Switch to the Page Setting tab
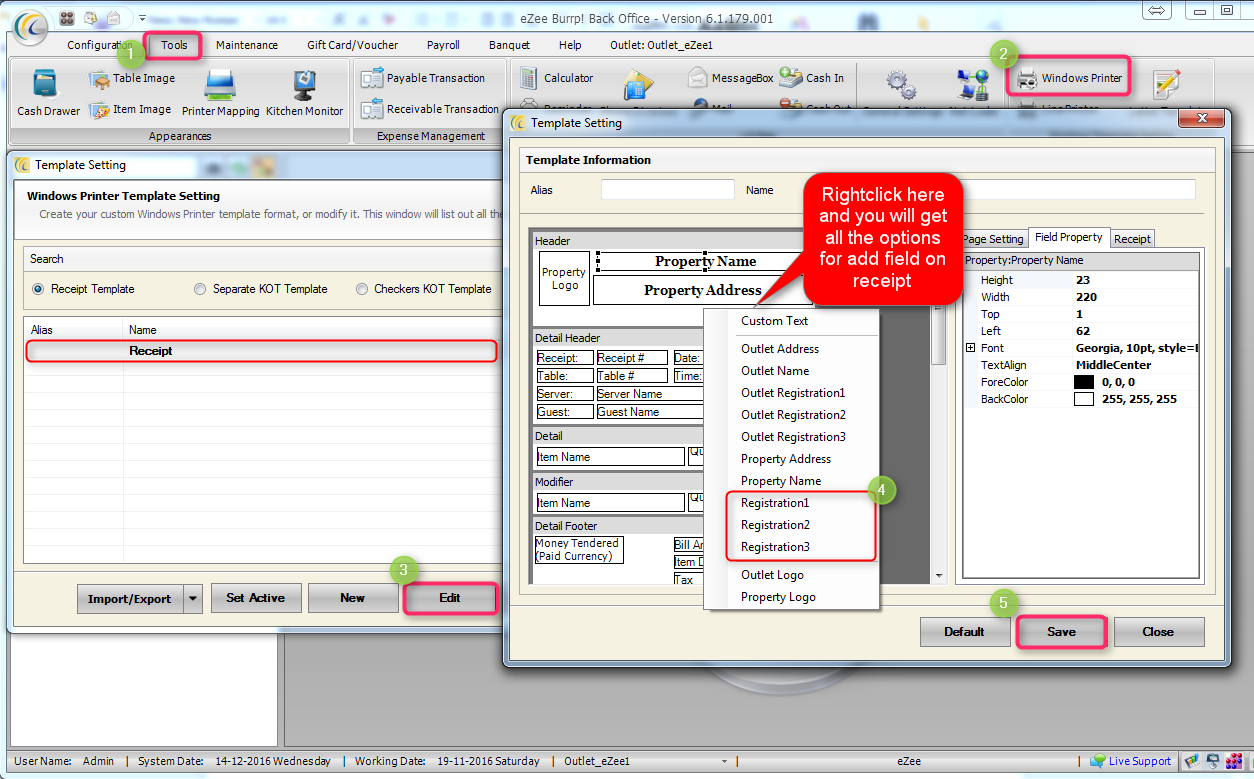The image size is (1254, 779). (993, 239)
